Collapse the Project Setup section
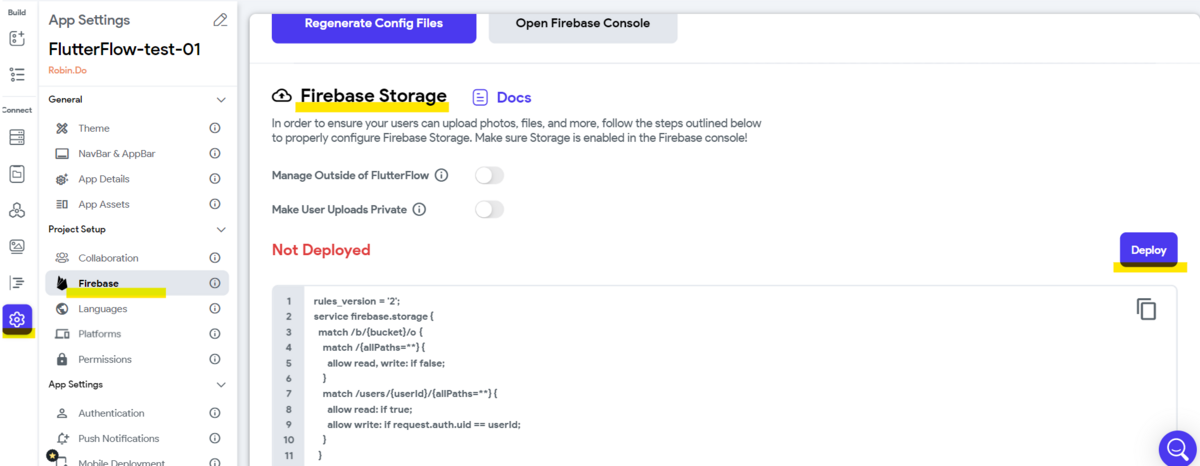Viewport: 1200px width, 466px height. [x=221, y=230]
